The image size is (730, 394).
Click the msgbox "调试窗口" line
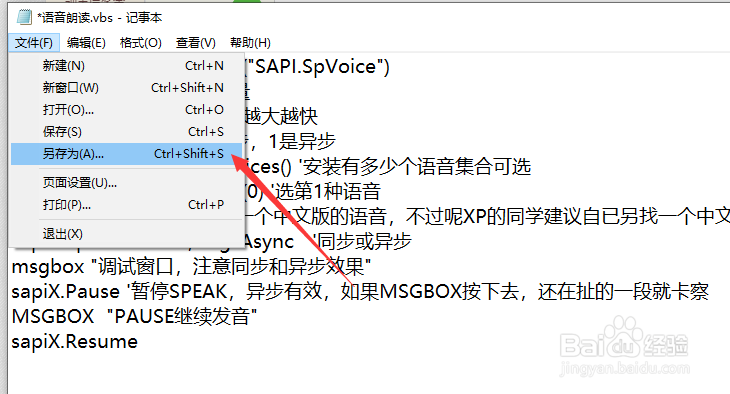point(191,267)
